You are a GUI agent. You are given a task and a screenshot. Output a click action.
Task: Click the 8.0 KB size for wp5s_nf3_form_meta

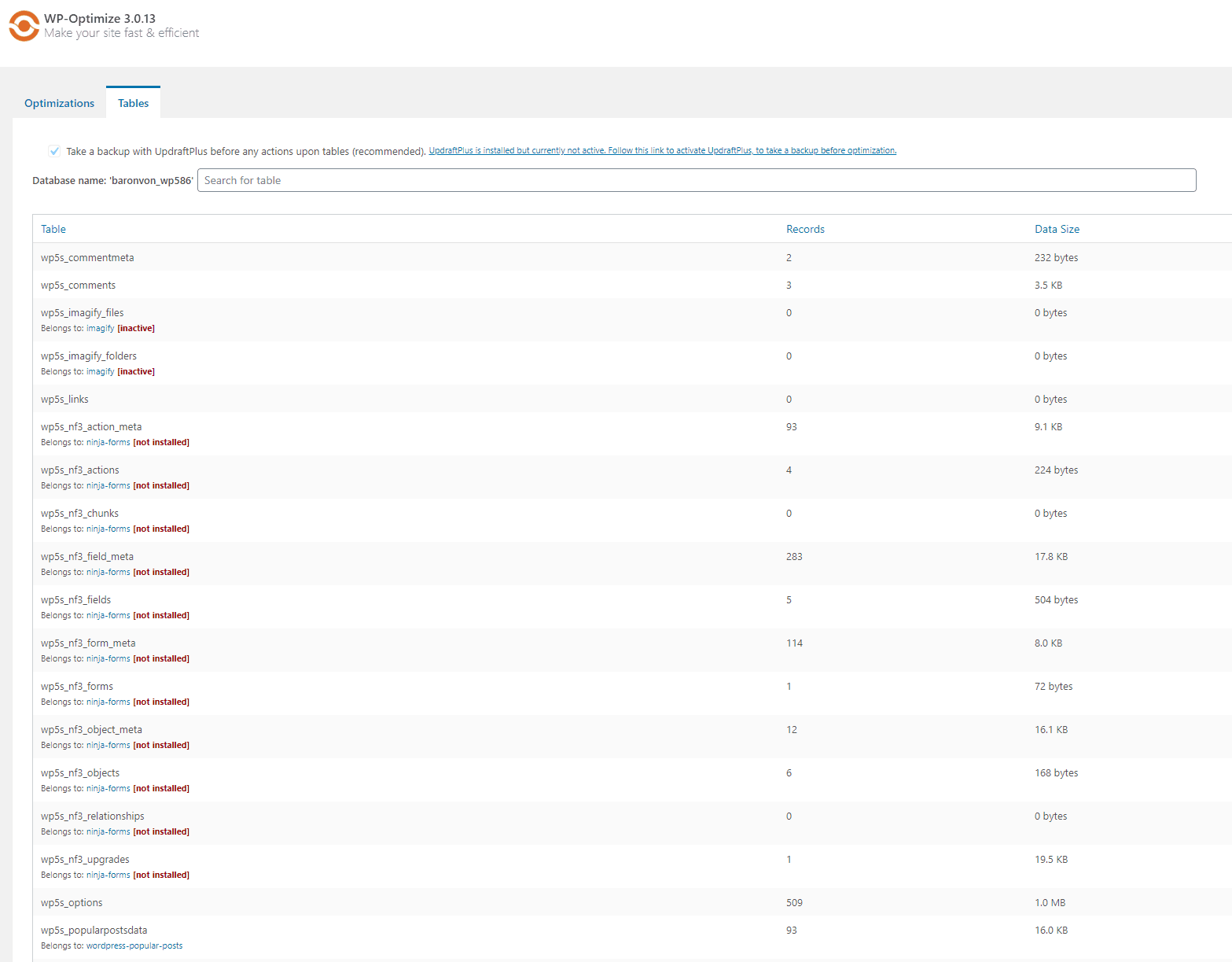1048,643
